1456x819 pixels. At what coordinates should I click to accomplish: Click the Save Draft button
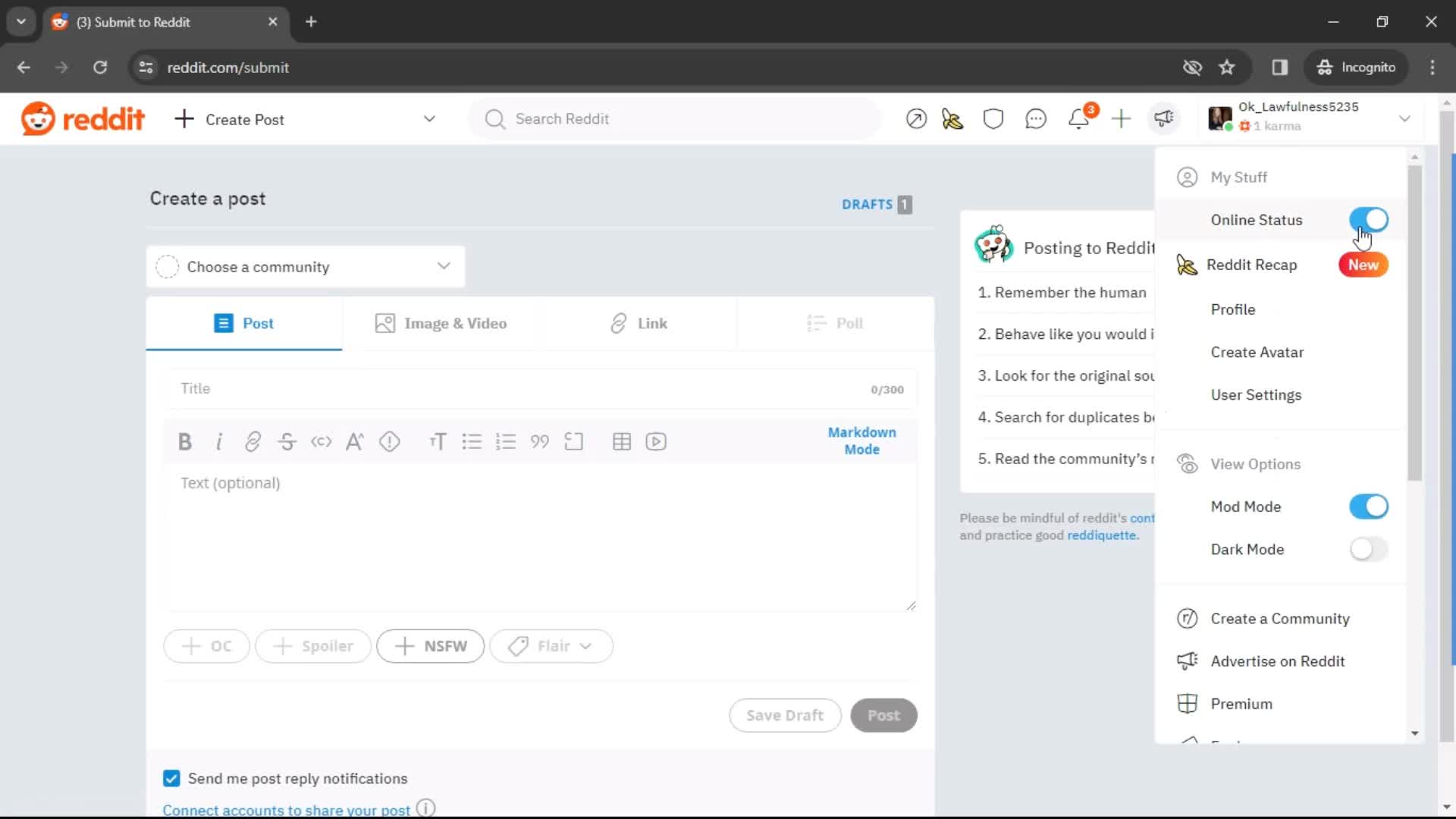coord(785,714)
